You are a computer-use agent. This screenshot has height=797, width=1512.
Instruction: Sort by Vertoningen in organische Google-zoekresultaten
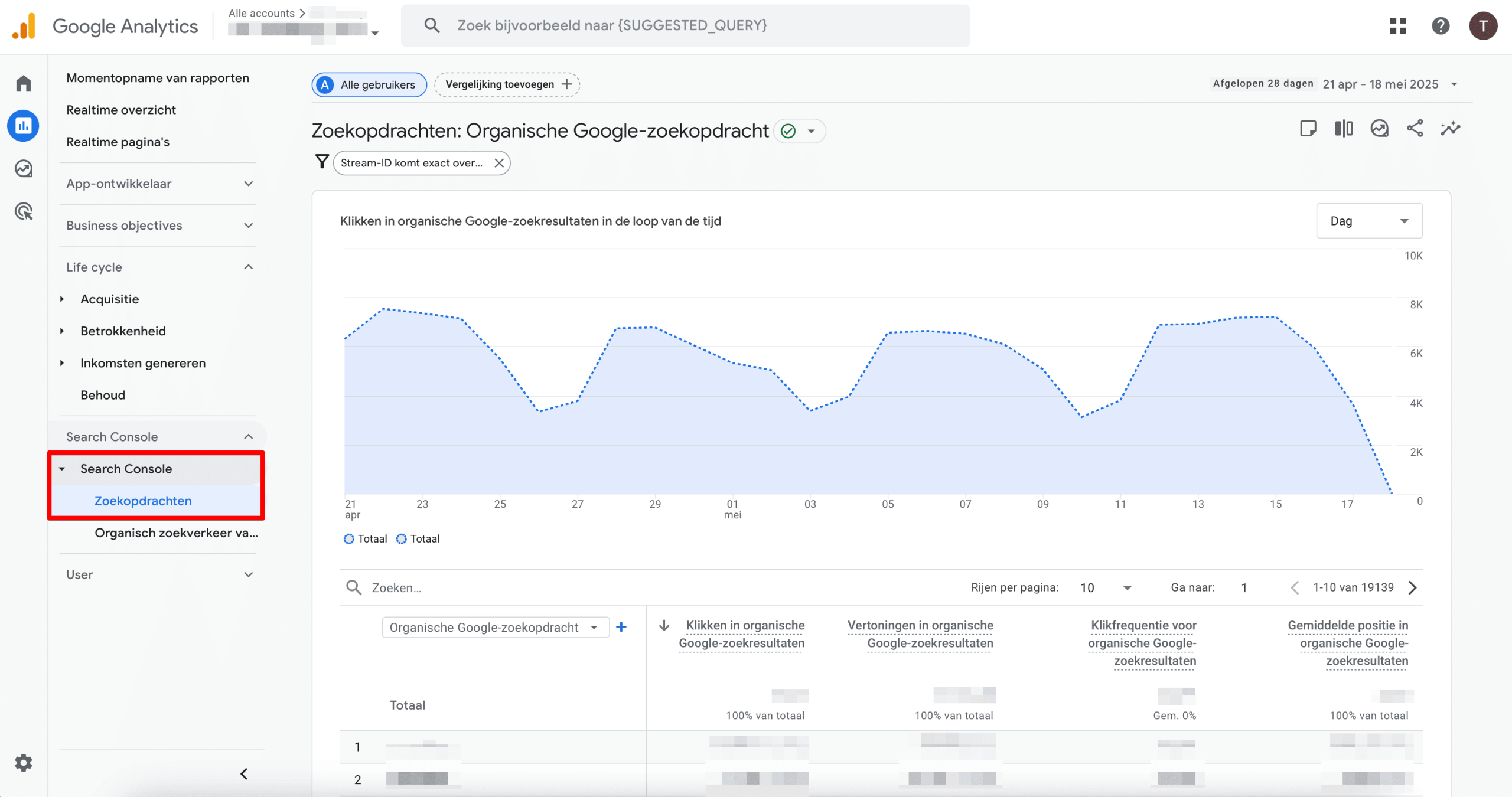pos(920,634)
